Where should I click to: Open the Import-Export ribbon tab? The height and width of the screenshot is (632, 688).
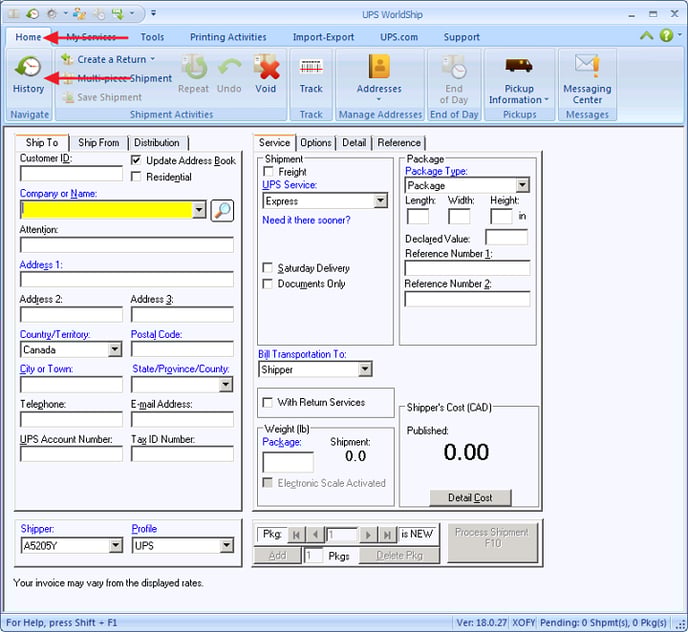pos(322,37)
